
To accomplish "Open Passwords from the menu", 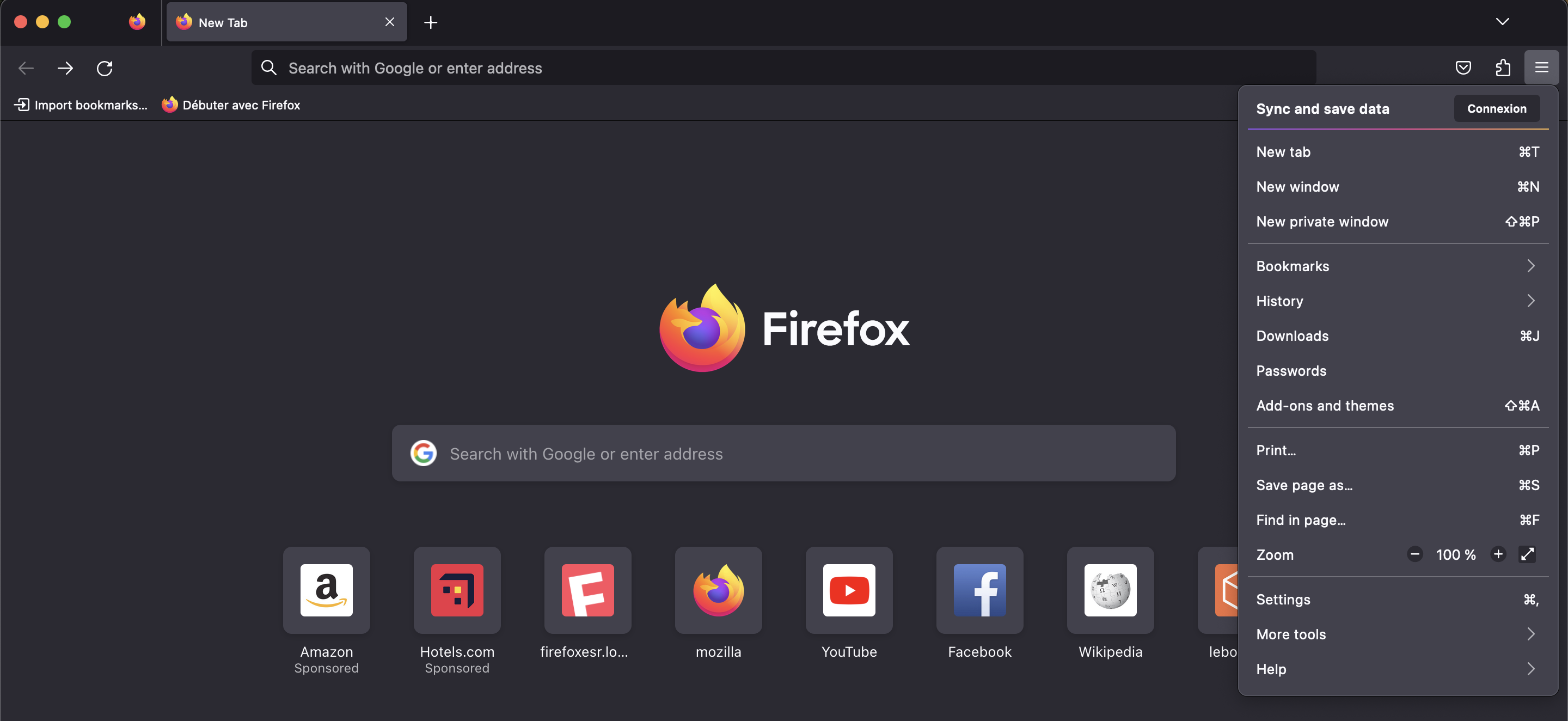I will coord(1398,370).
